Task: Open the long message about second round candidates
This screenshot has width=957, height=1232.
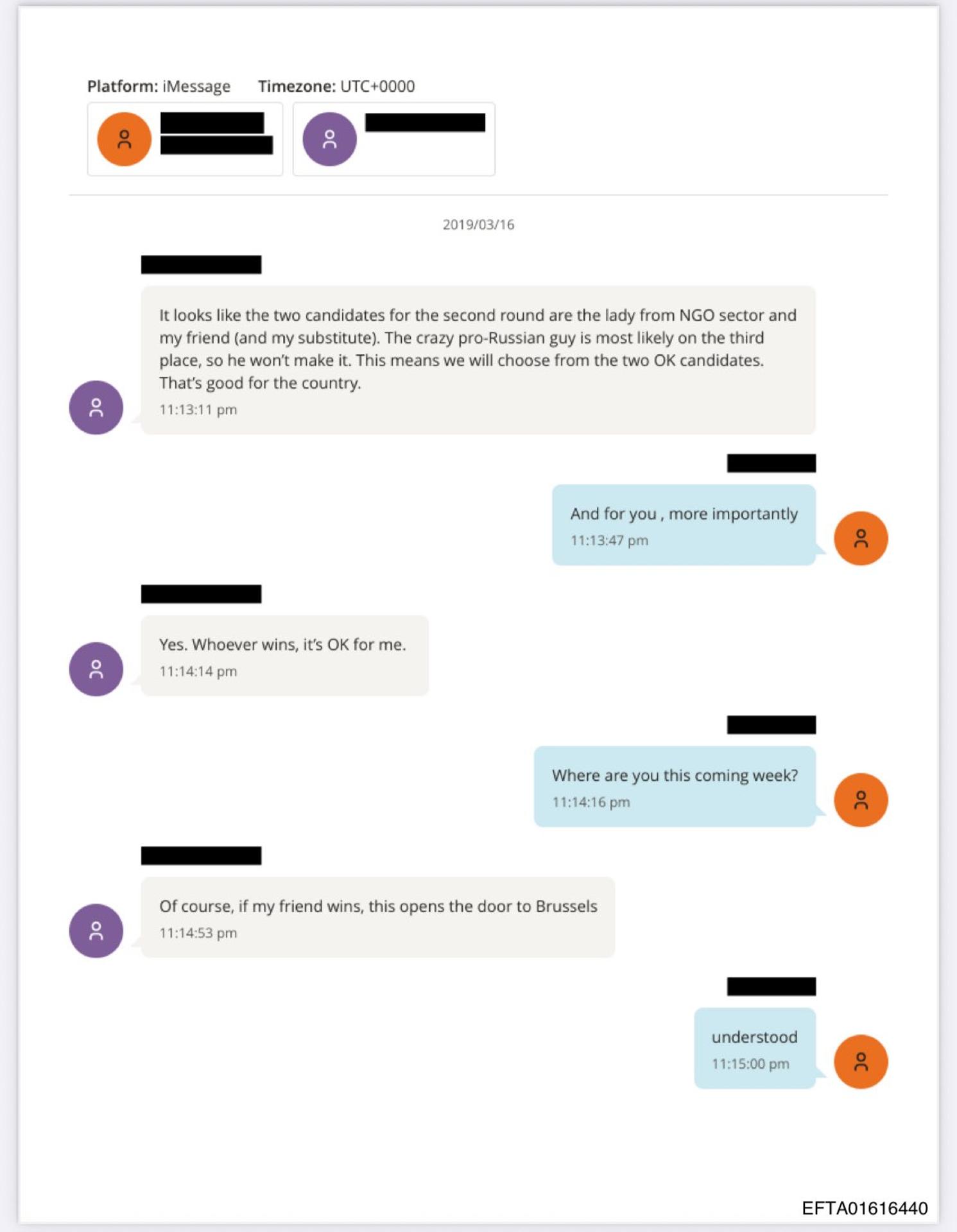Action: 478,349
